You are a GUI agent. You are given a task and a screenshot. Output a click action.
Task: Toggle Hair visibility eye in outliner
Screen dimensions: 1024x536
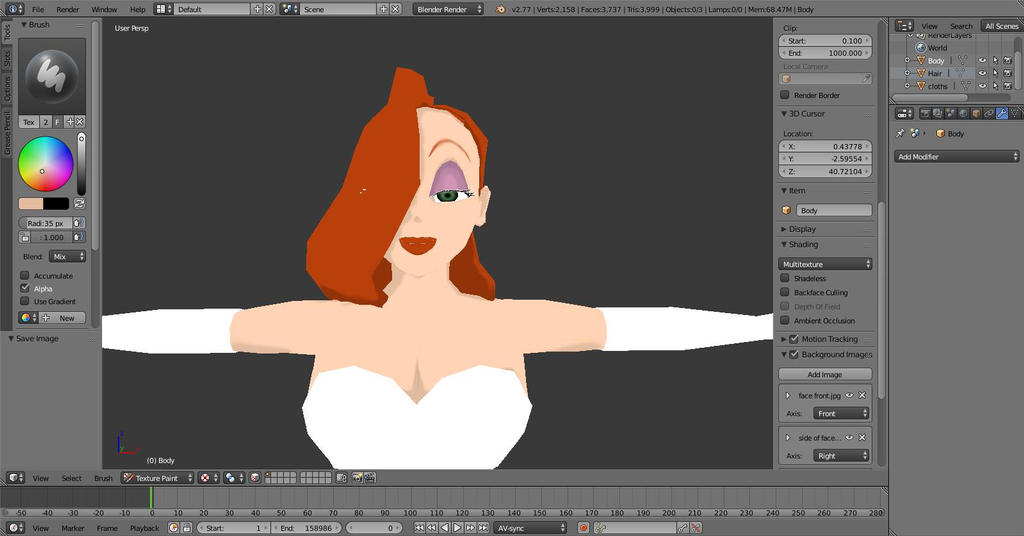[982, 73]
